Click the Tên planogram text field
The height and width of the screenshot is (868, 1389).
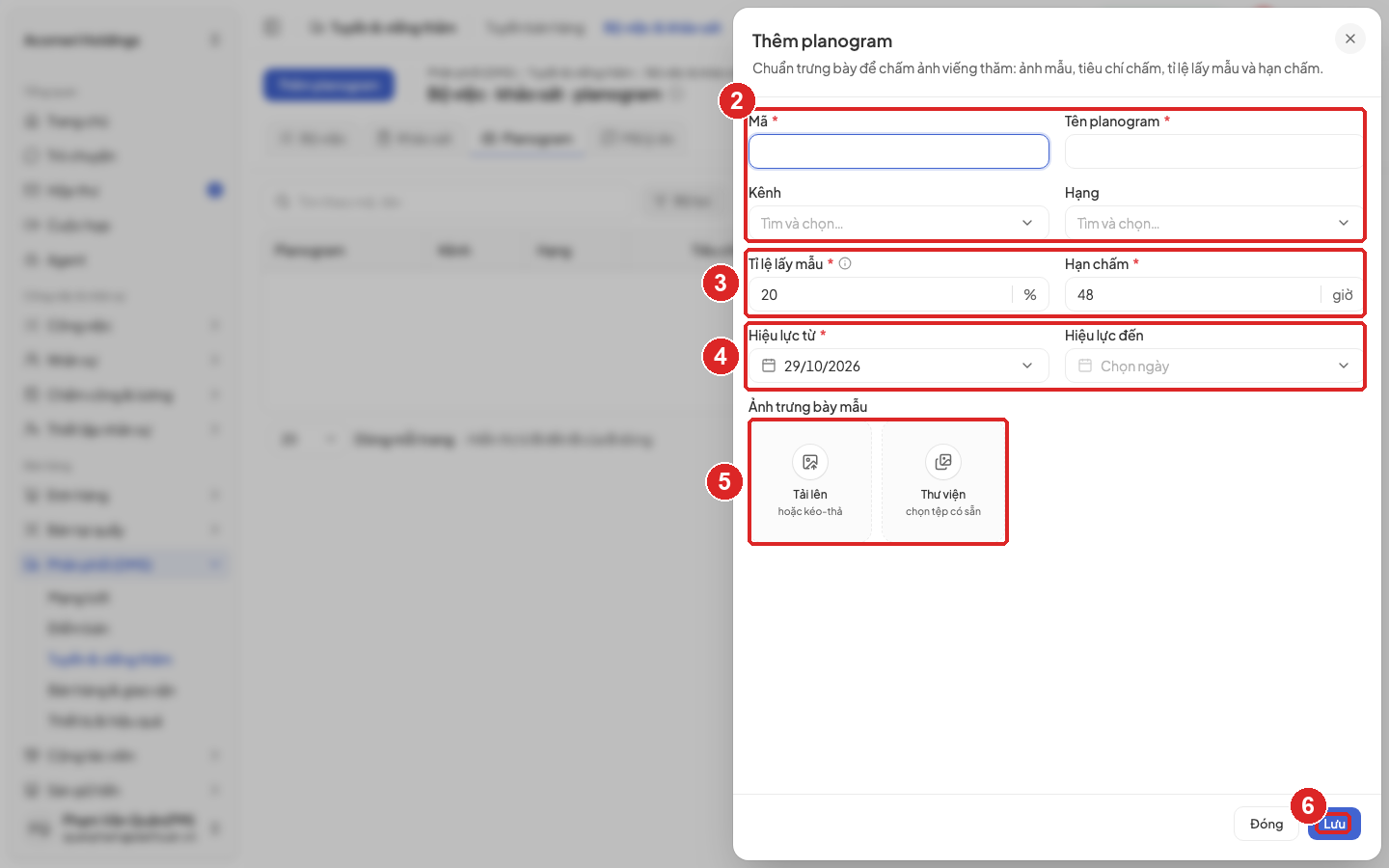[x=1213, y=151]
